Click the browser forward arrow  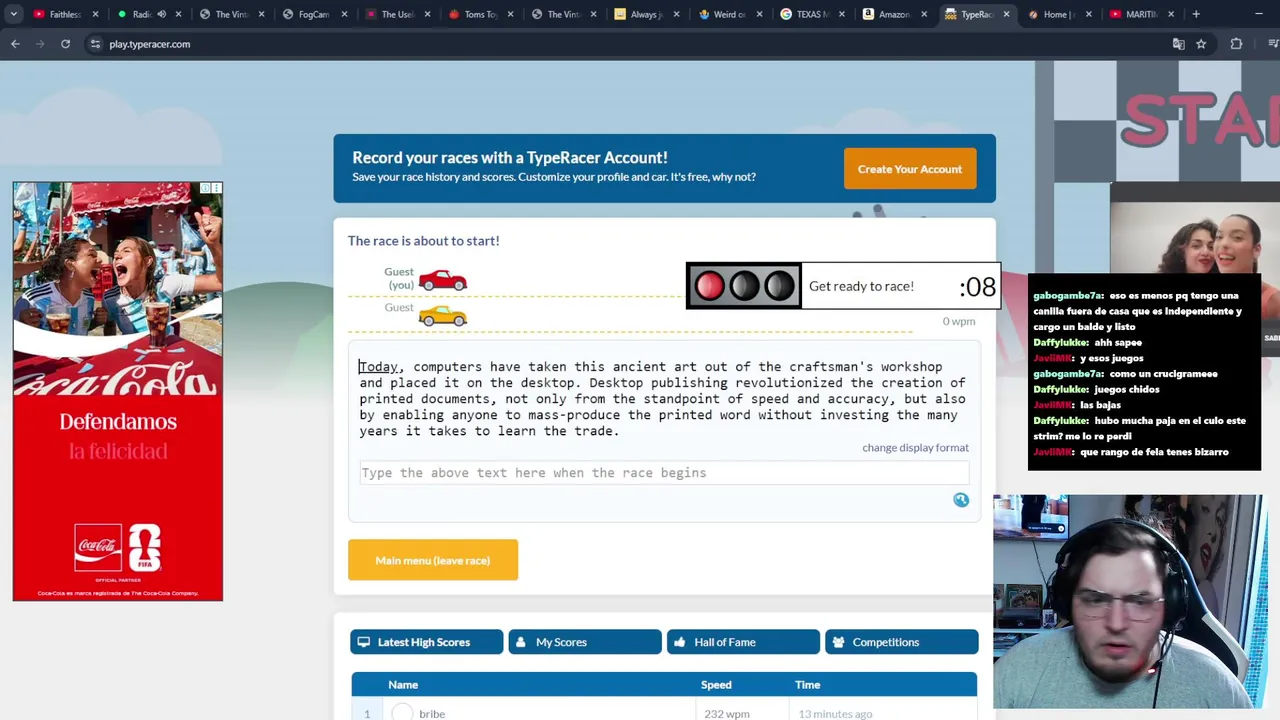[40, 44]
